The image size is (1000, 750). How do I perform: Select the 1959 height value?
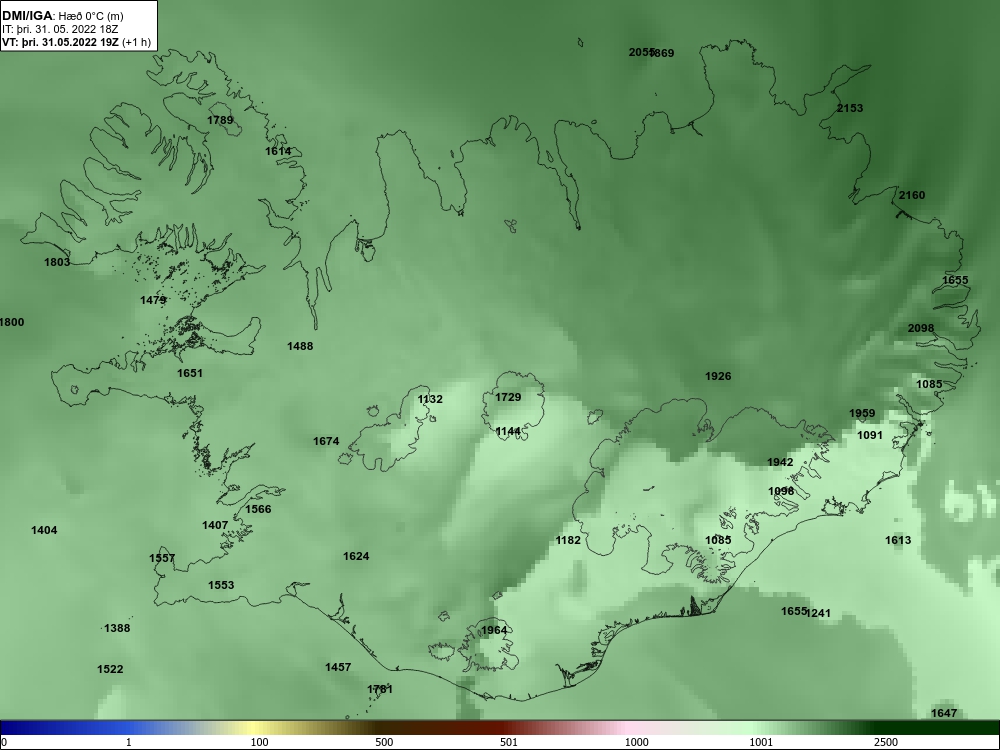pos(862,413)
